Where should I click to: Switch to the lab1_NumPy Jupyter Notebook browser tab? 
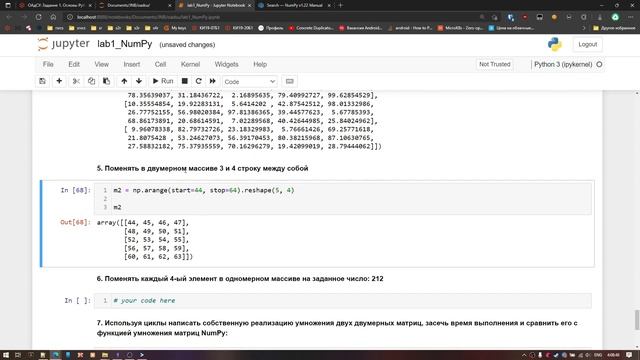pos(216,5)
